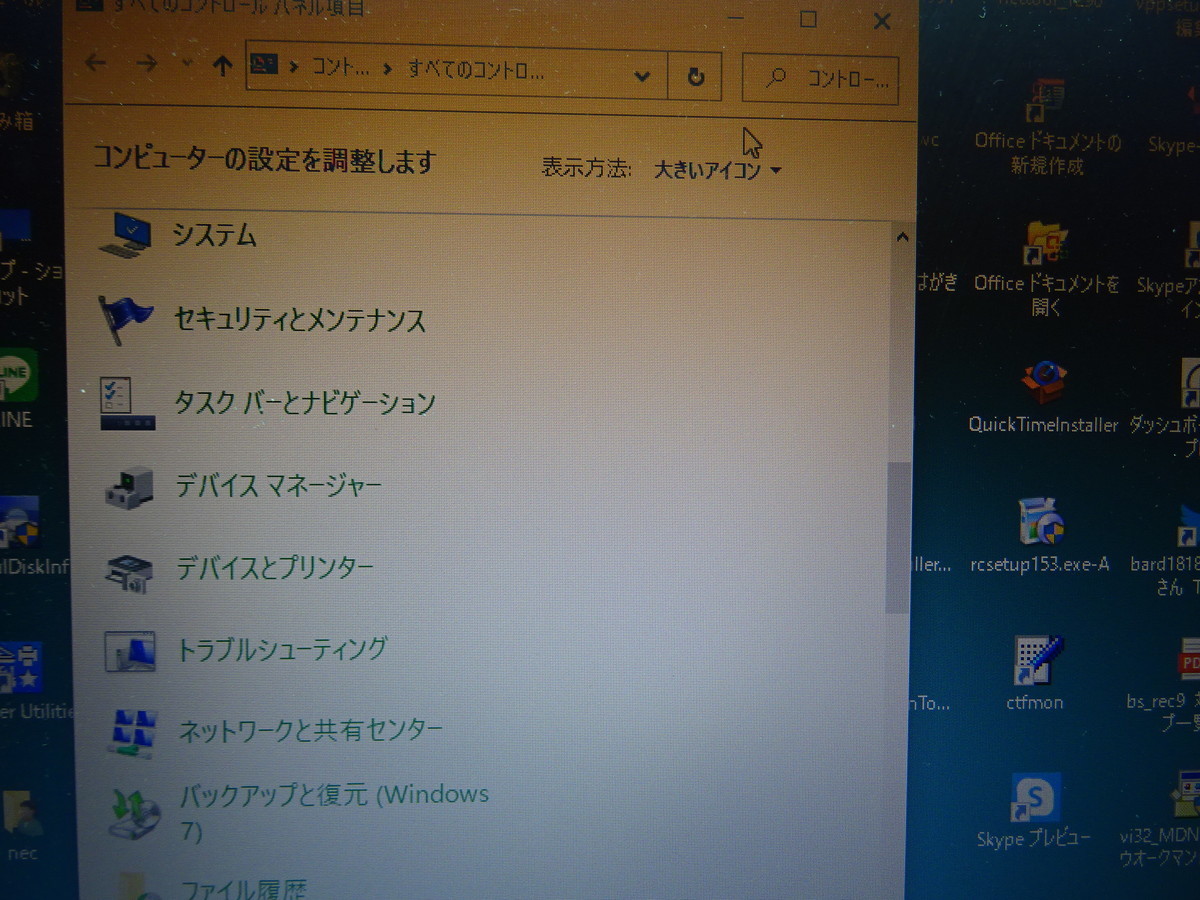Open タスク バーとナビゲーション icon

pyautogui.click(x=127, y=403)
